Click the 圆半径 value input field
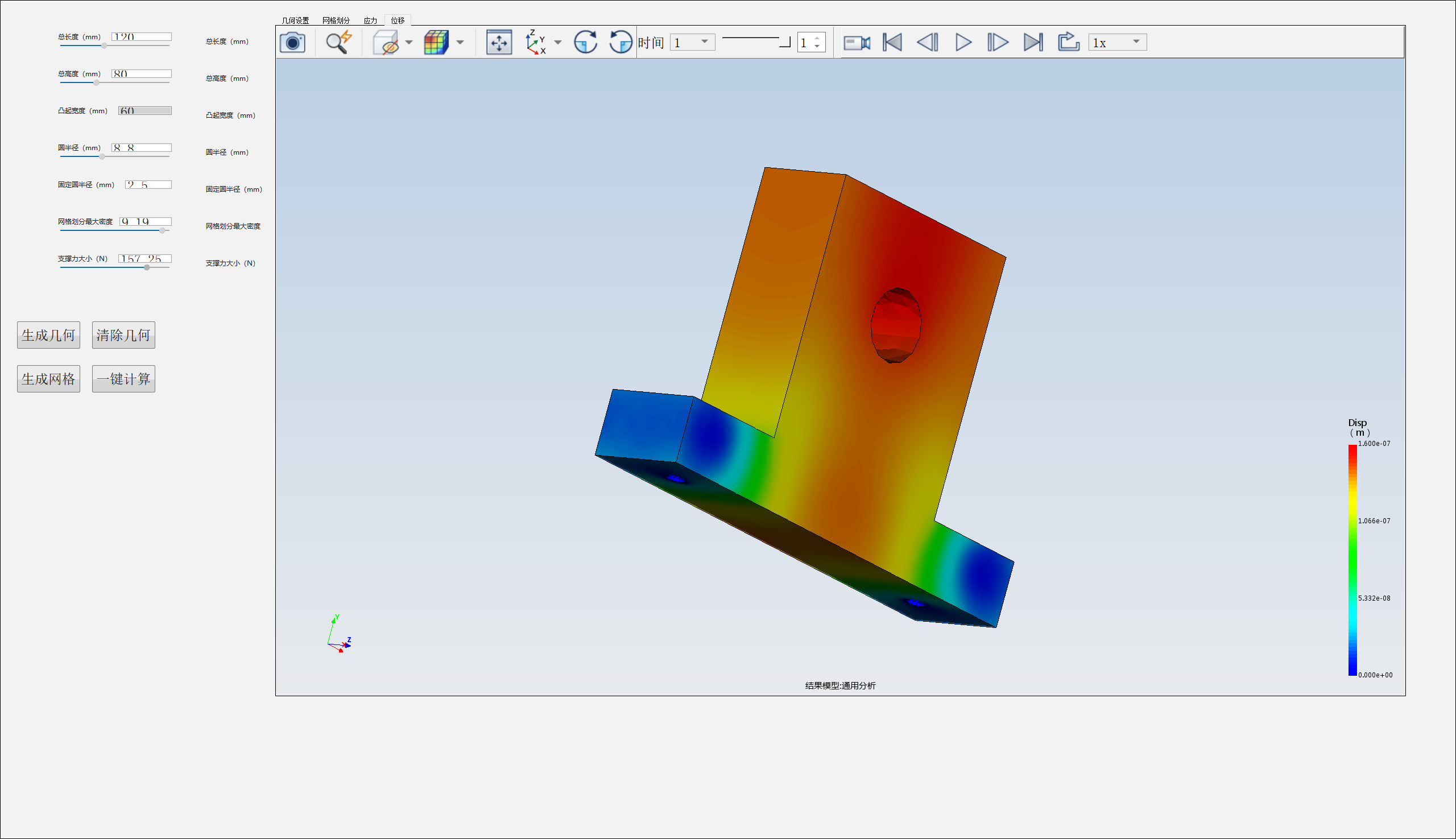The width and height of the screenshot is (1456, 839). 141,147
